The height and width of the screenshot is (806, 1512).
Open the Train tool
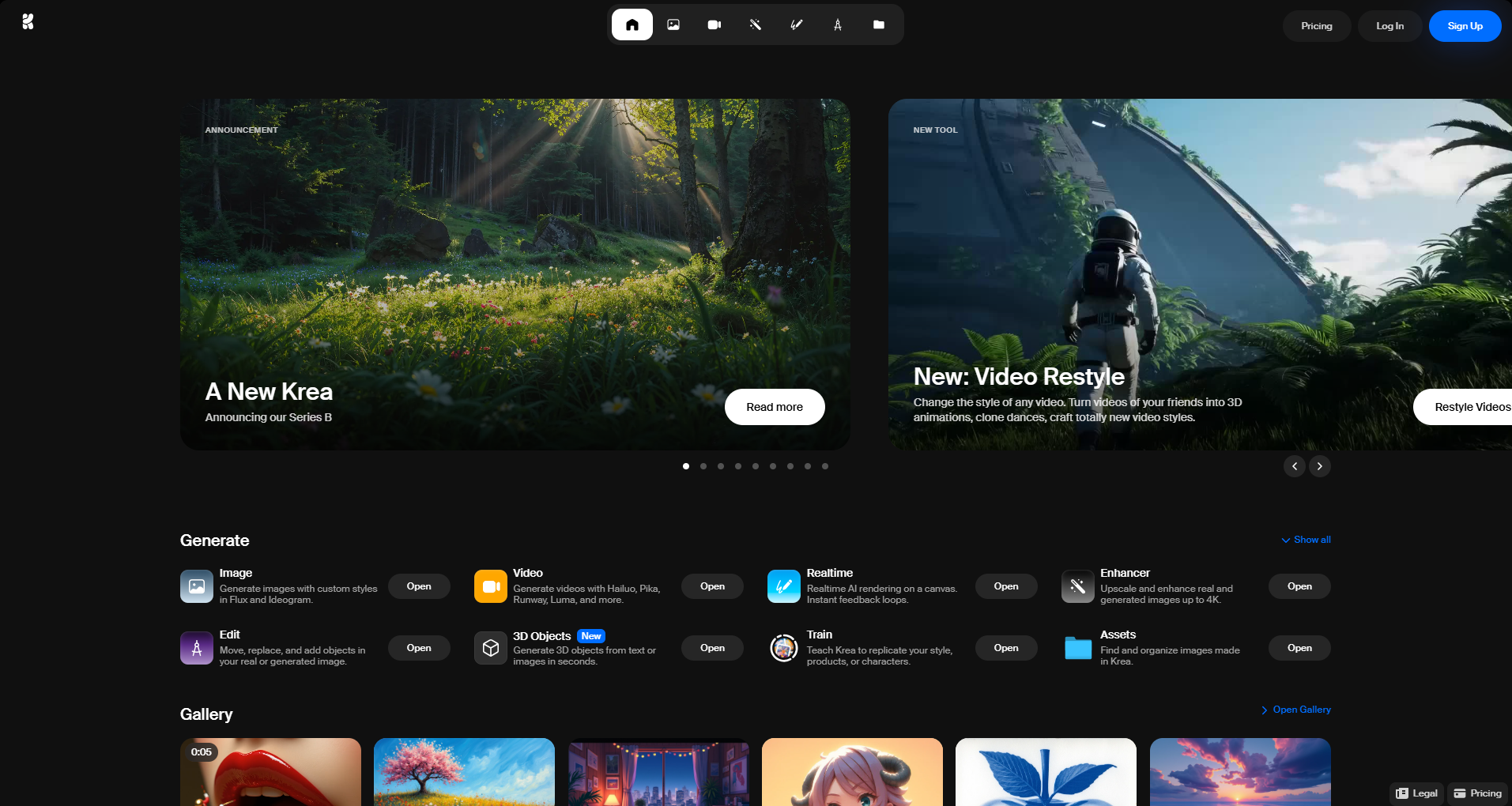[1006, 648]
